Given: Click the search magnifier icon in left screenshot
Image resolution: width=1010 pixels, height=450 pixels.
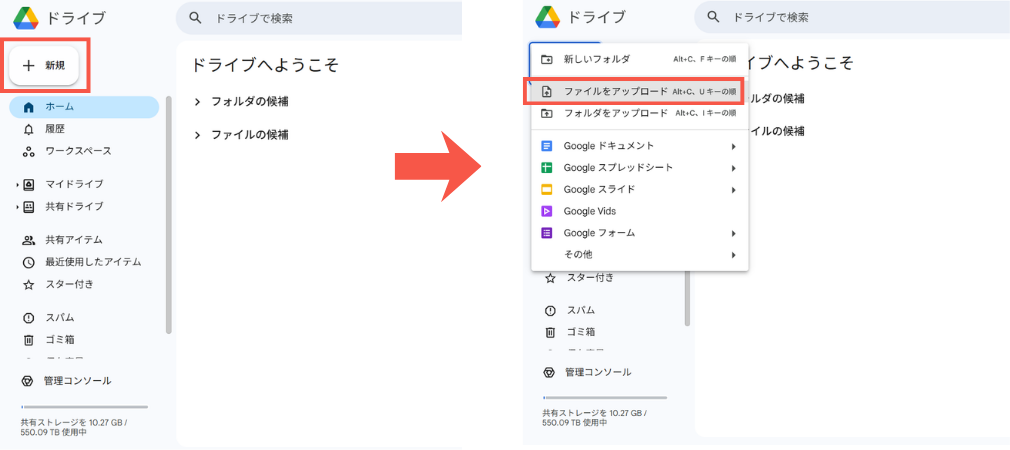Looking at the screenshot, I should click(x=195, y=18).
